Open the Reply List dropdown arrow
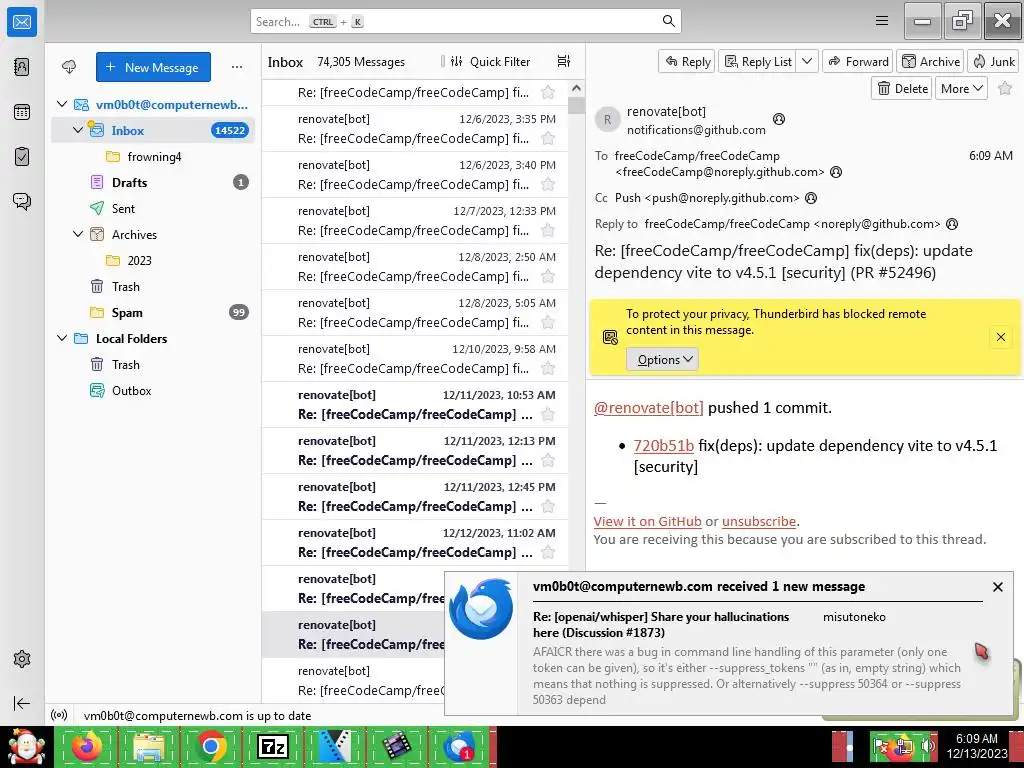Screen dimensions: 1024x768 click(807, 61)
